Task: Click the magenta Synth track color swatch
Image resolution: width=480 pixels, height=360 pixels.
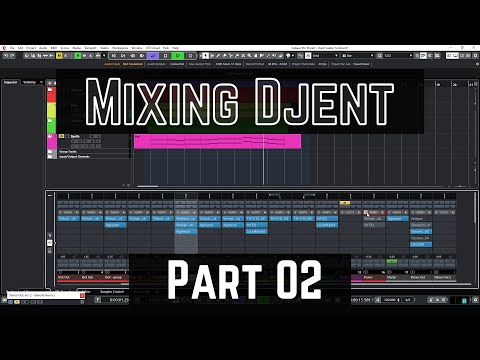Action: coord(52,141)
